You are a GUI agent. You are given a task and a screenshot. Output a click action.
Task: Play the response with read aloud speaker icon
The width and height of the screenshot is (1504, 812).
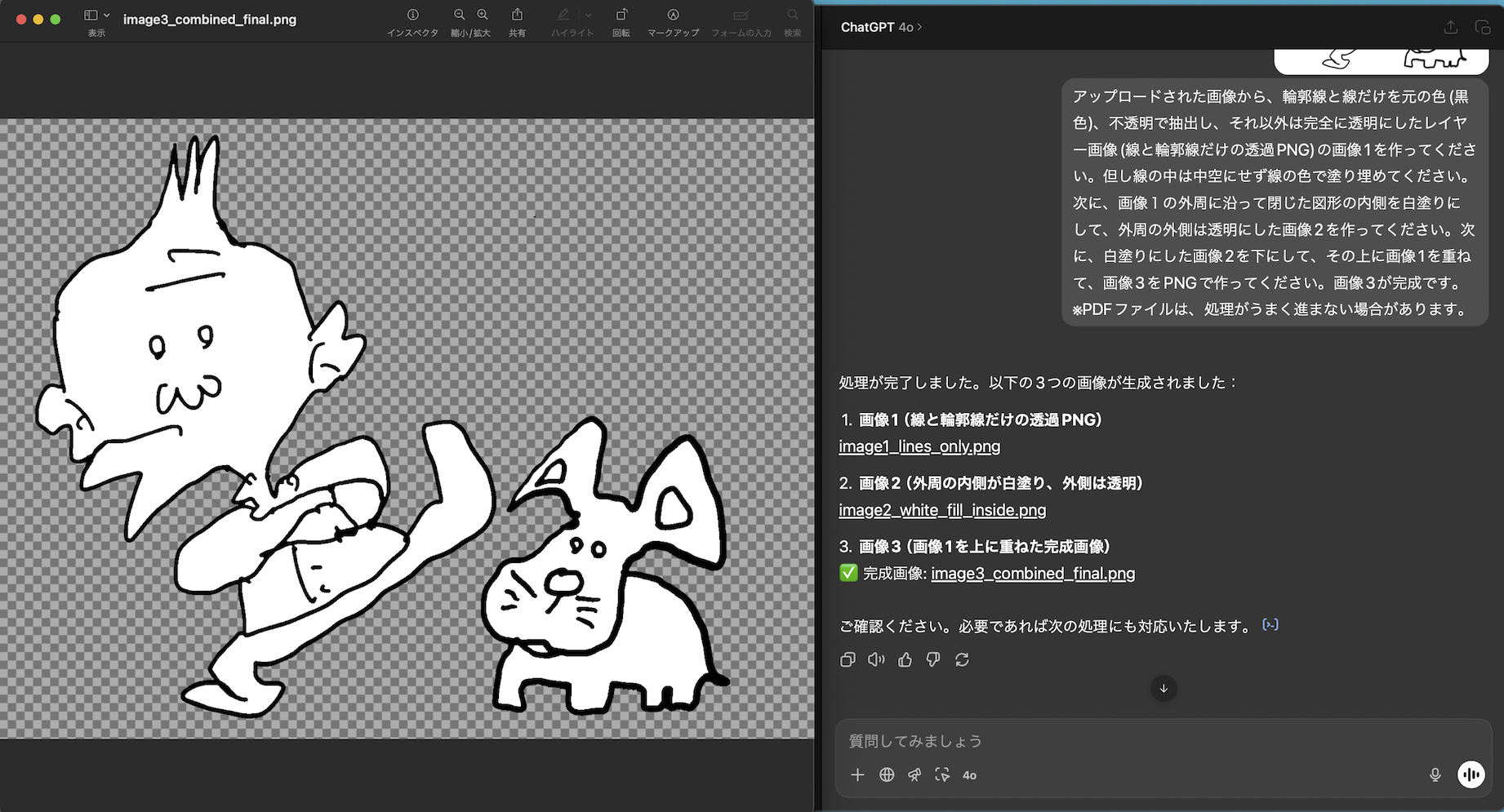[x=876, y=659]
